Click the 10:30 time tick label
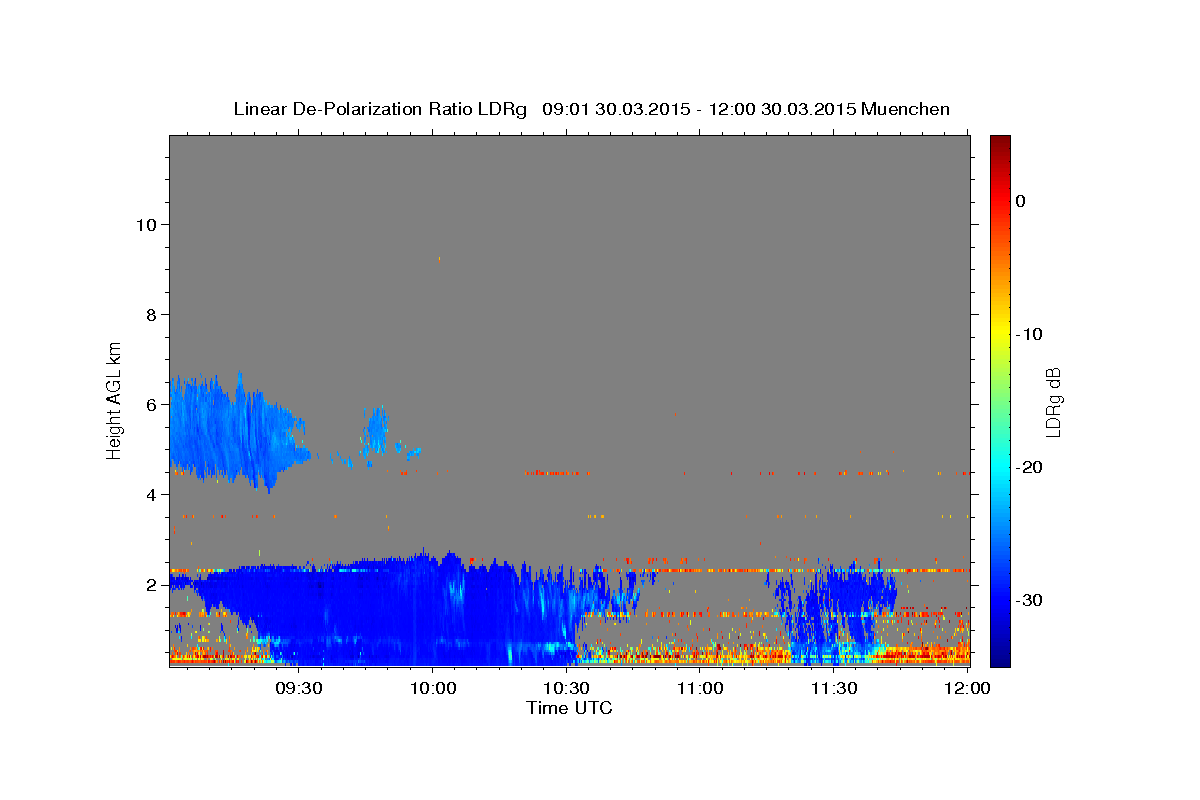Image resolution: width=1200 pixels, height=800 pixels. pyautogui.click(x=566, y=688)
